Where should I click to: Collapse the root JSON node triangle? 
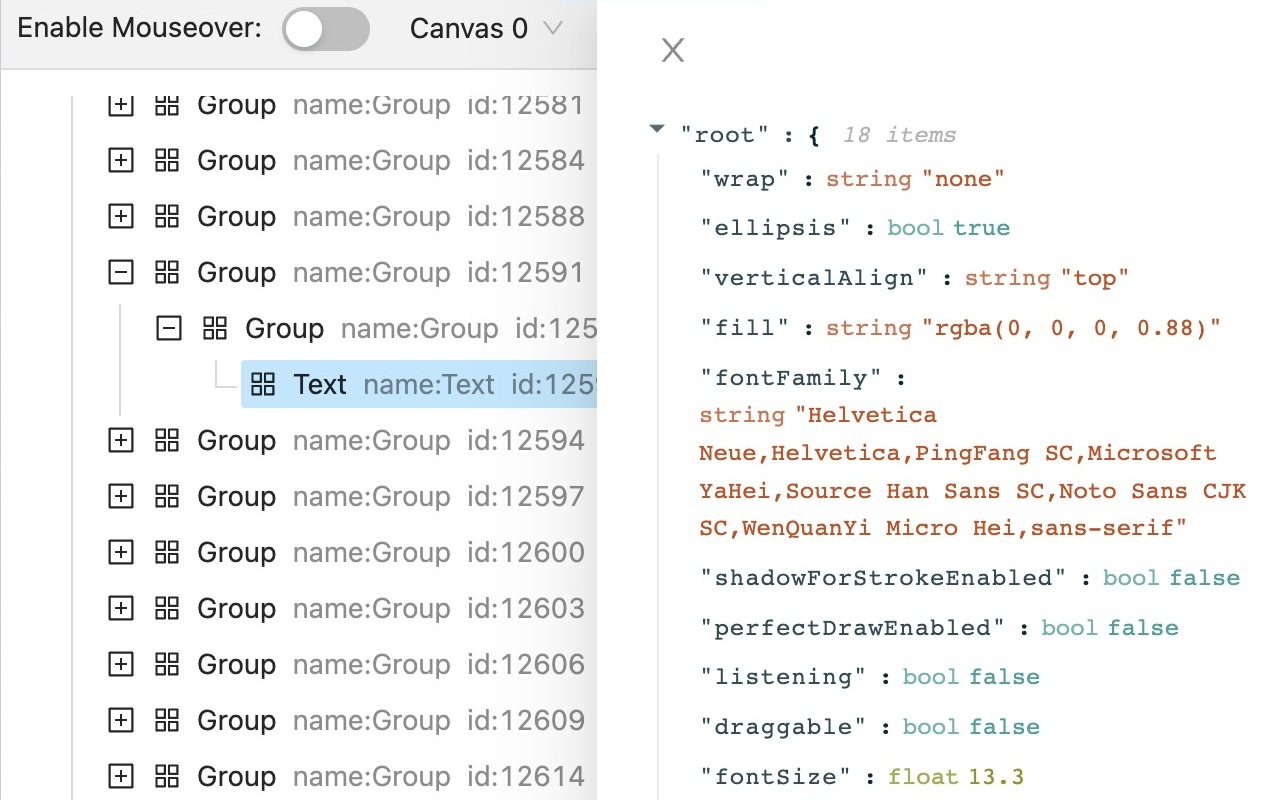[657, 129]
